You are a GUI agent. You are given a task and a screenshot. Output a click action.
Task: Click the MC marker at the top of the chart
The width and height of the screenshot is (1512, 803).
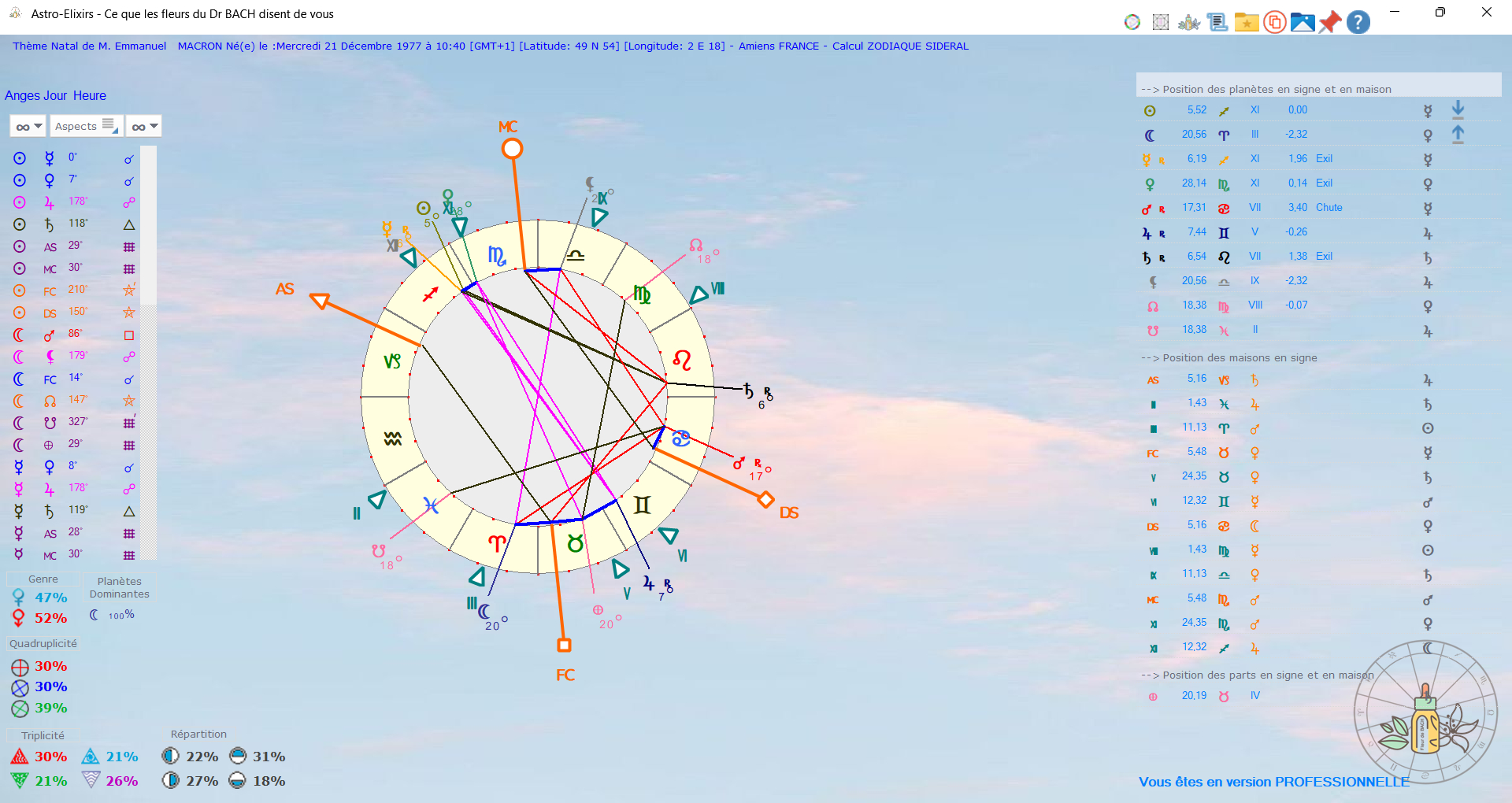[512, 148]
